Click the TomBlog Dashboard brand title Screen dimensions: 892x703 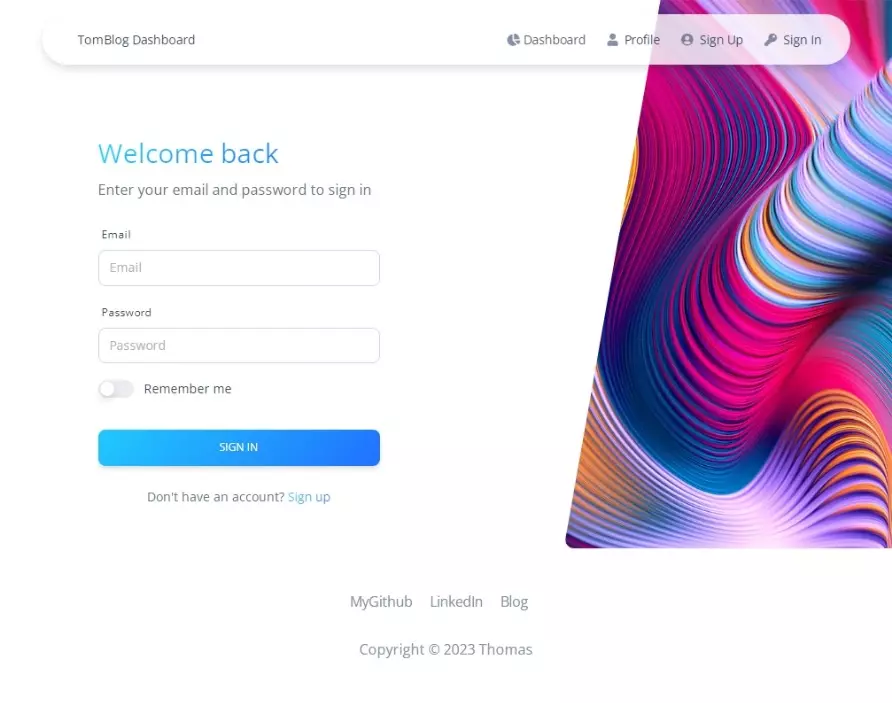point(137,40)
